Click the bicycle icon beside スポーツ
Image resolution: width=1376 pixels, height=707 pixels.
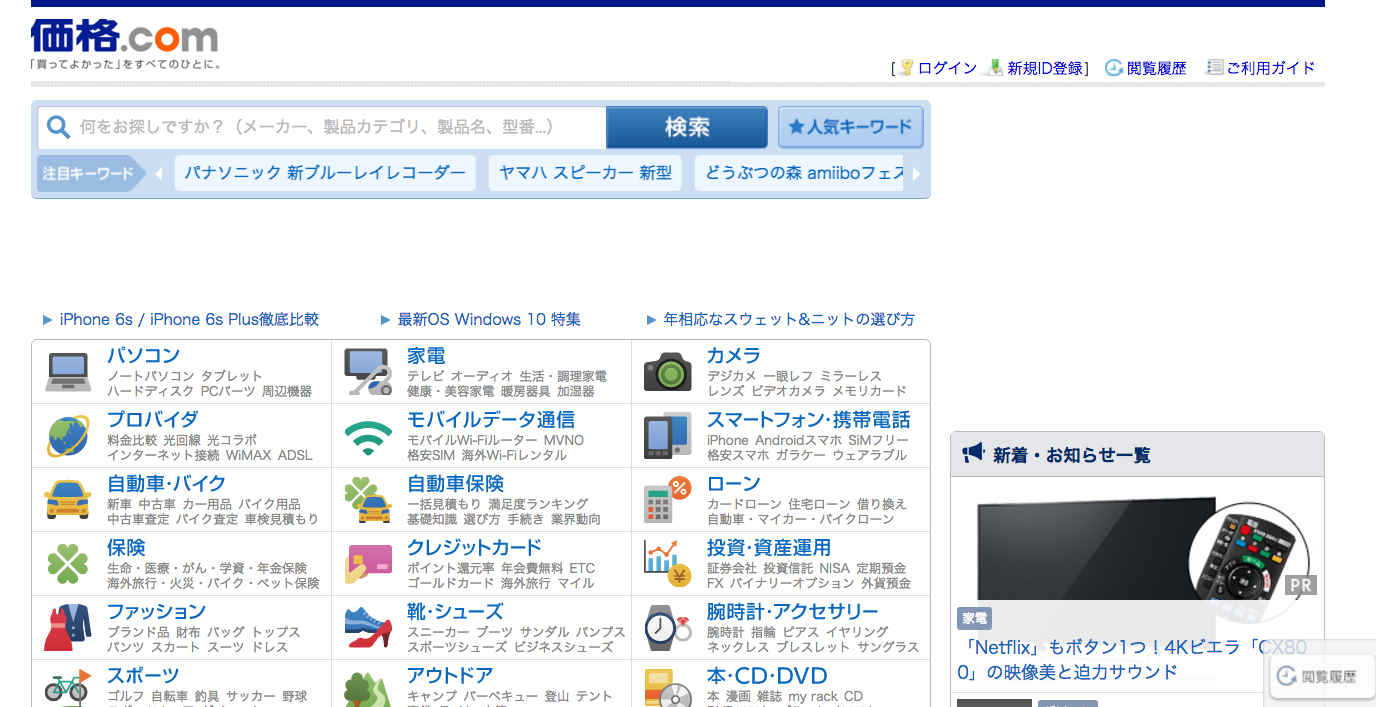click(68, 686)
